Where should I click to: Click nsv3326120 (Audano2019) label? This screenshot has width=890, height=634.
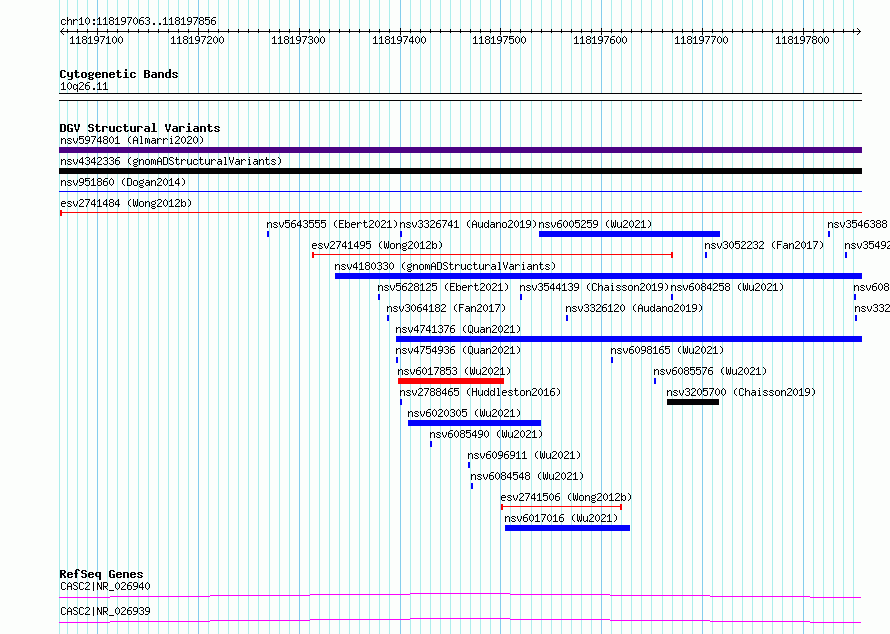click(634, 308)
